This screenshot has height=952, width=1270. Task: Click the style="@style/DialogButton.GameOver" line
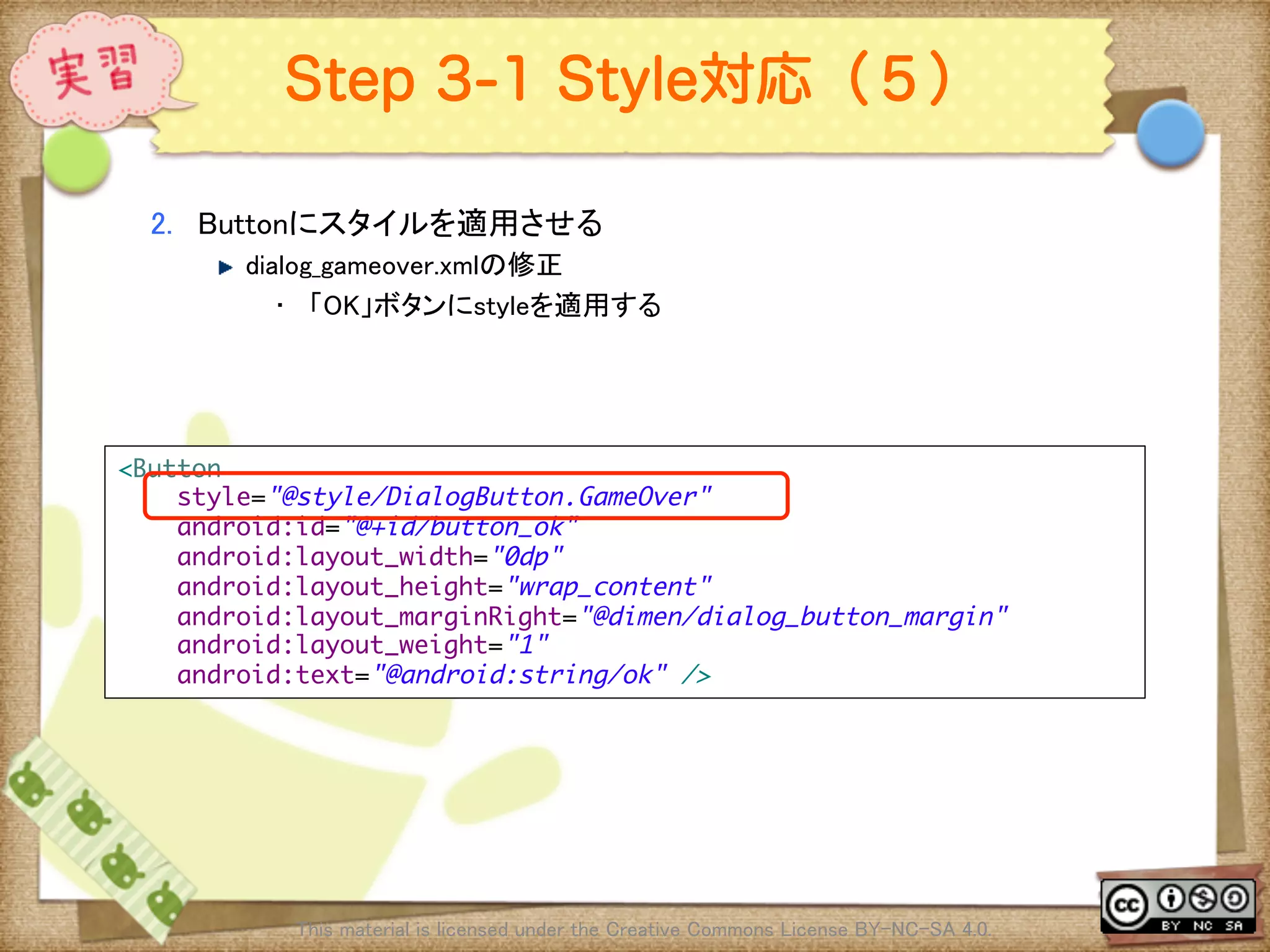click(444, 496)
